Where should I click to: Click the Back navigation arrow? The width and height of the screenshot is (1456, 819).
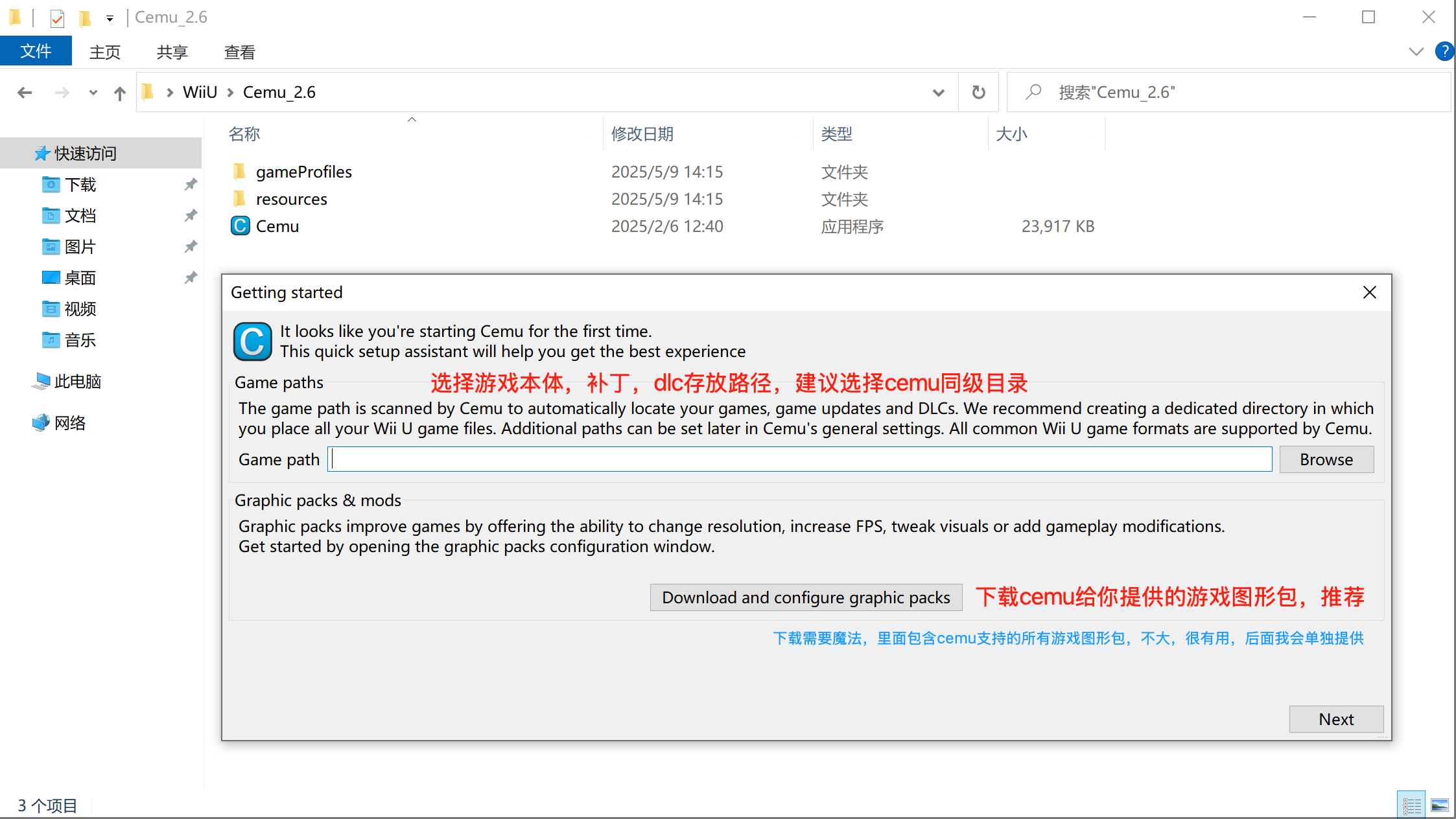tap(25, 93)
